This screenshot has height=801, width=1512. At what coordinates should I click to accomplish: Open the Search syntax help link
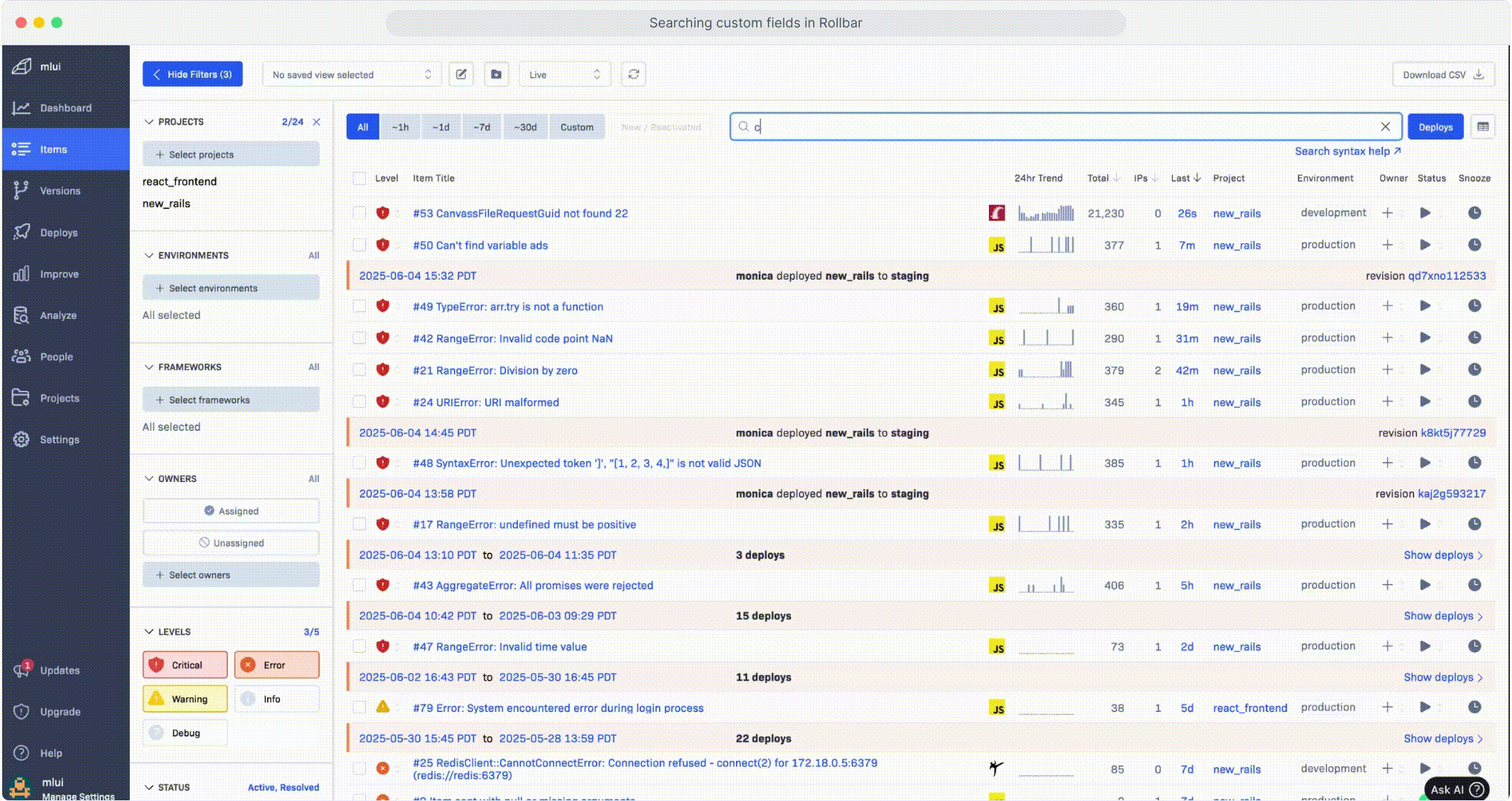point(1347,151)
